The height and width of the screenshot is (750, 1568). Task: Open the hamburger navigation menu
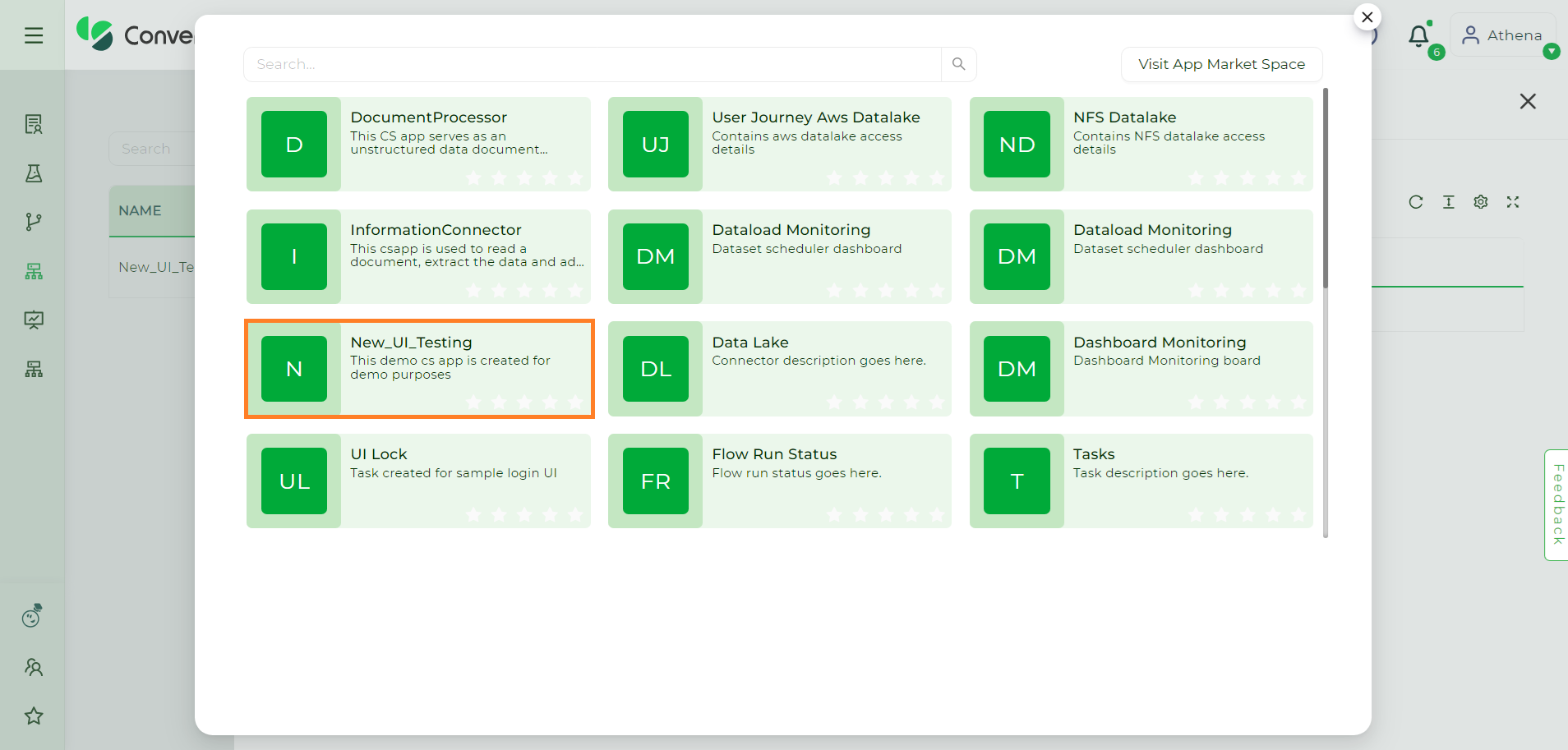point(34,35)
